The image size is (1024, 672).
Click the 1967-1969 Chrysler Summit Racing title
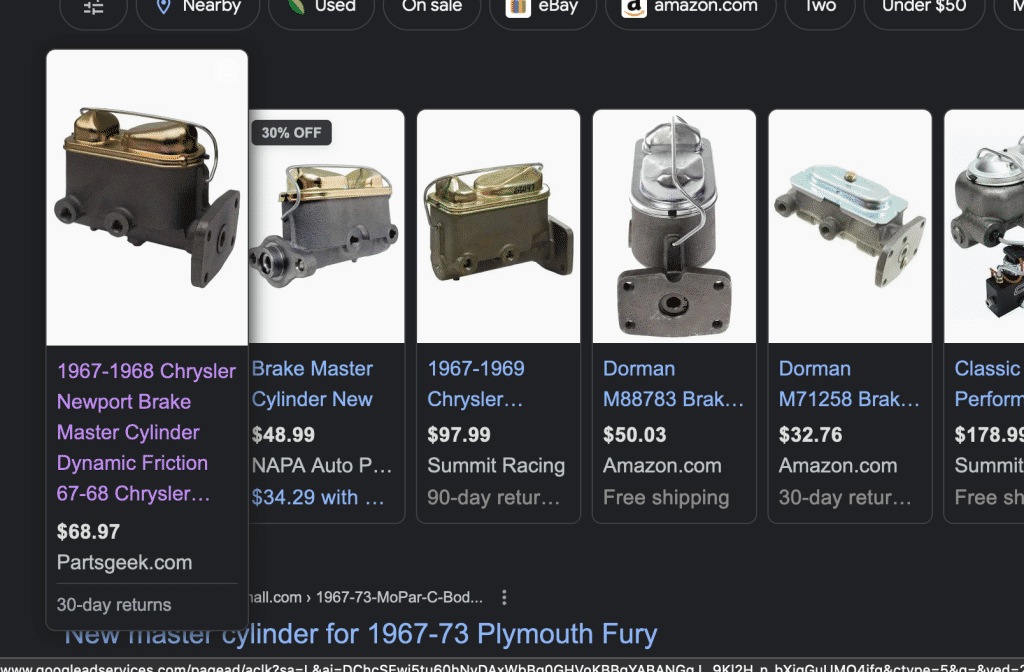tap(475, 384)
